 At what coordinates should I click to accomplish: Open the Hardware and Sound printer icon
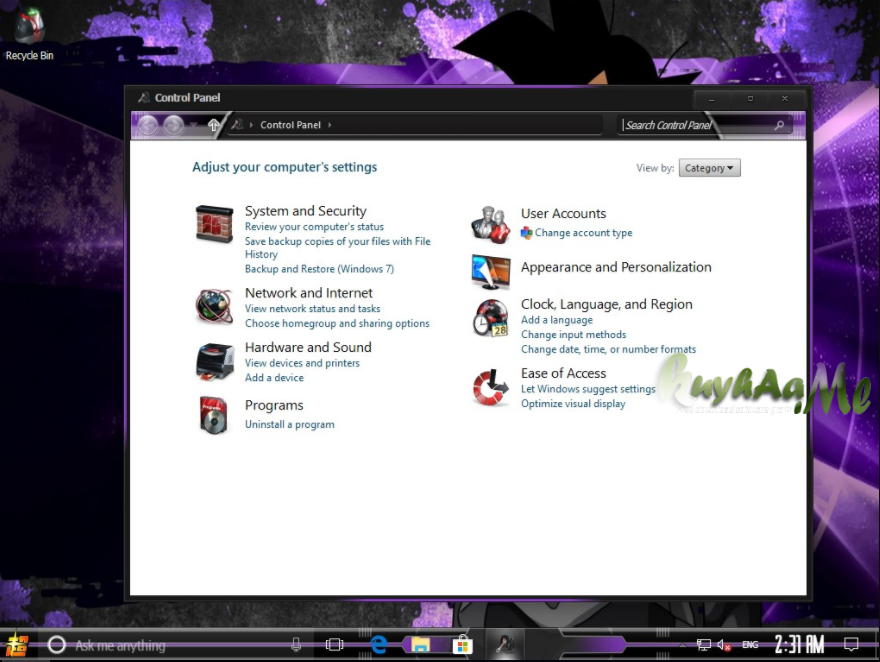click(214, 362)
